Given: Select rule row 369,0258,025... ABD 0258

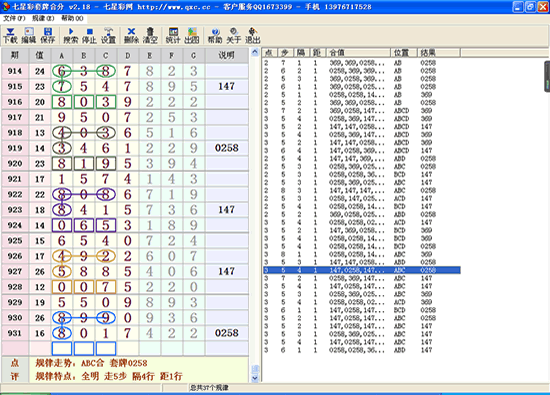Looking at the screenshot, I should (x=362, y=214).
